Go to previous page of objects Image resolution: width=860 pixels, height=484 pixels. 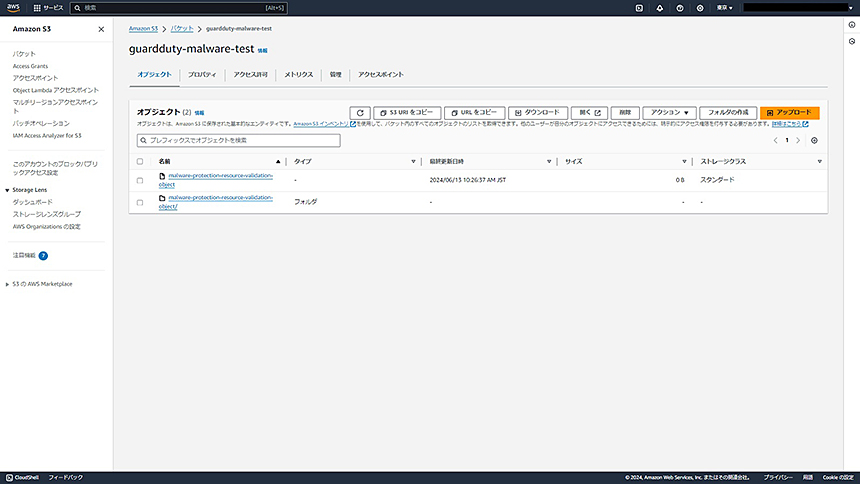[776, 140]
